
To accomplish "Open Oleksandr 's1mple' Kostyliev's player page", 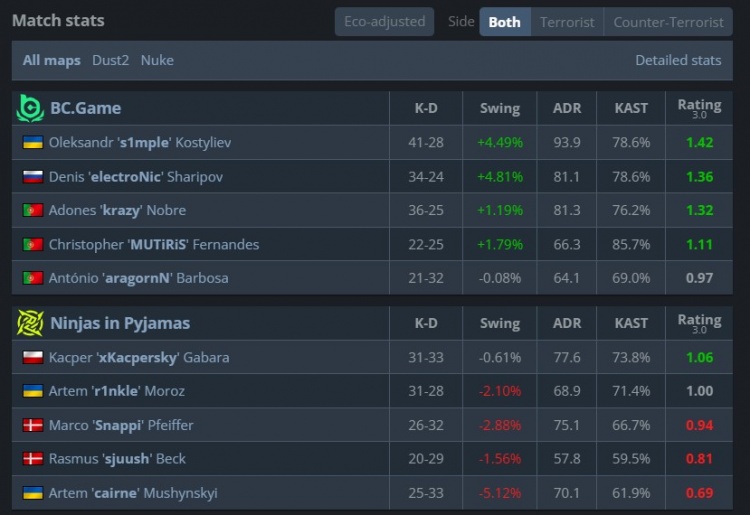I will coord(140,143).
